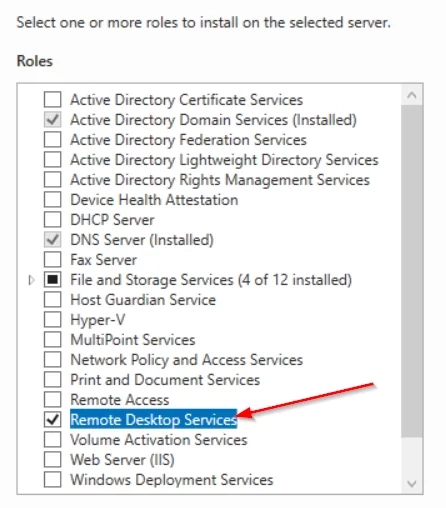Screen dimensions: 446x508
Task: Click File and Storage Services checkbox
Action: [x=52, y=280]
